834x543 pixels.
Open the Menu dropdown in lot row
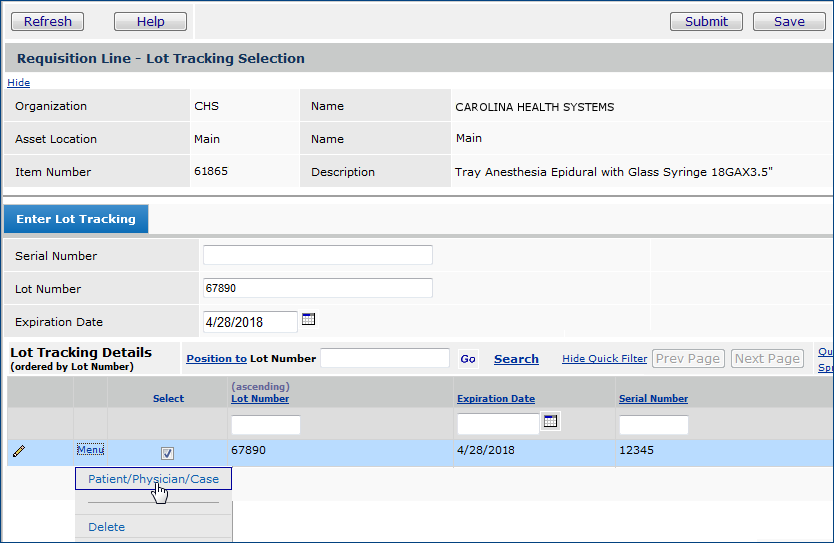click(x=90, y=450)
